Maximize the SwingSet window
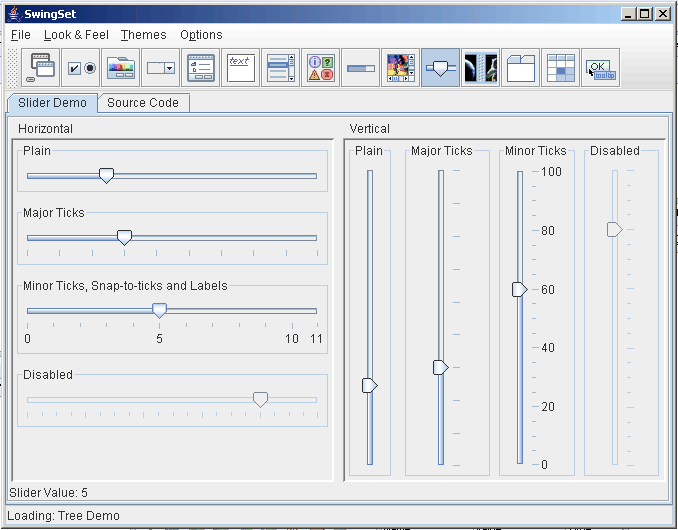The width and height of the screenshot is (678, 530). point(644,14)
